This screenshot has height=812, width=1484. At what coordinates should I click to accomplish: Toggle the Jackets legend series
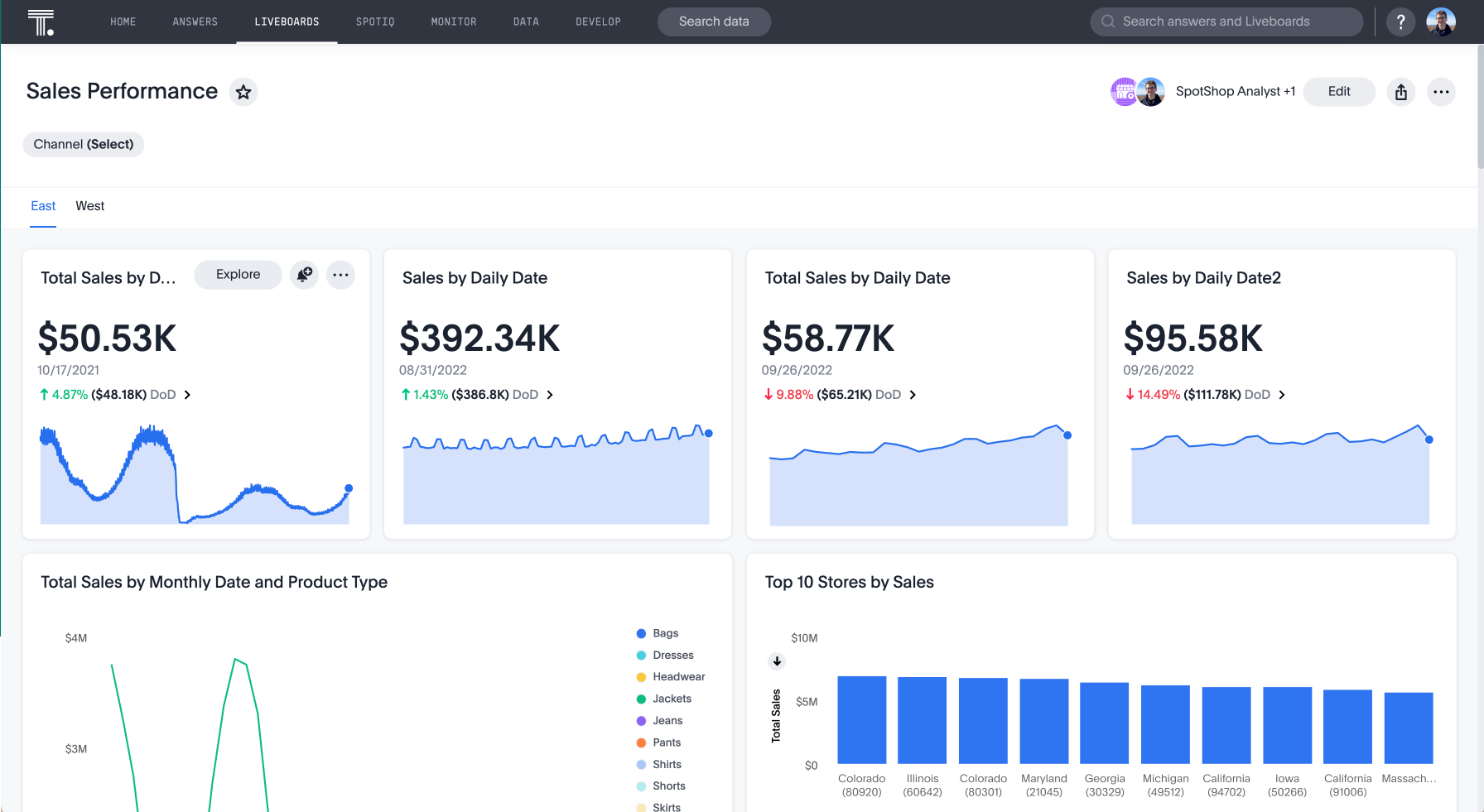pyautogui.click(x=671, y=699)
